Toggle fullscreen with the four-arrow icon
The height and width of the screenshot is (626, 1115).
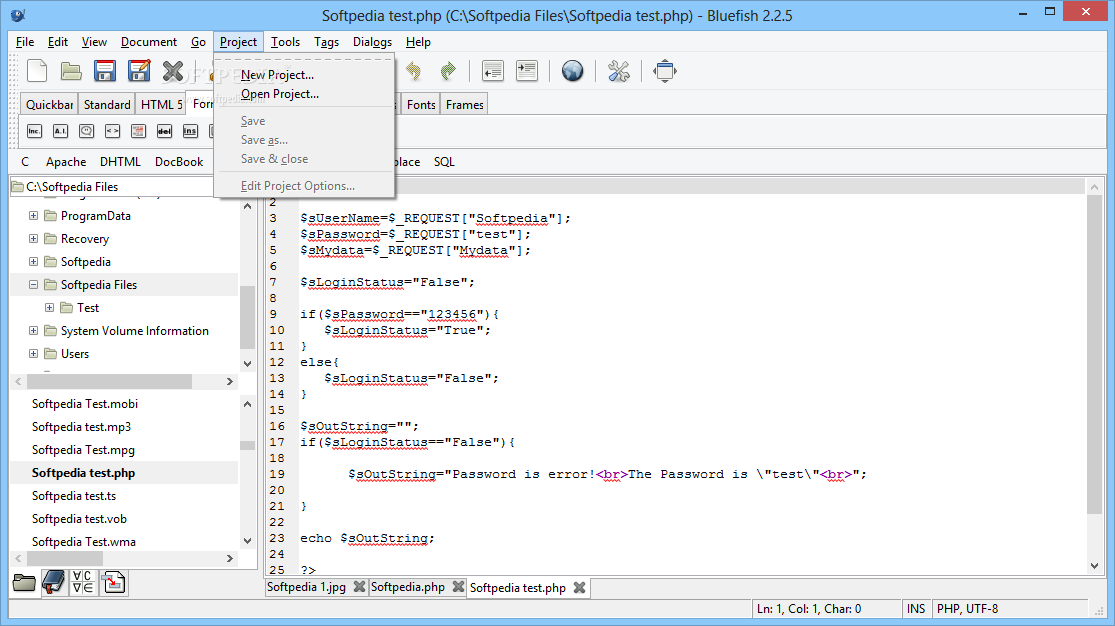[665, 71]
